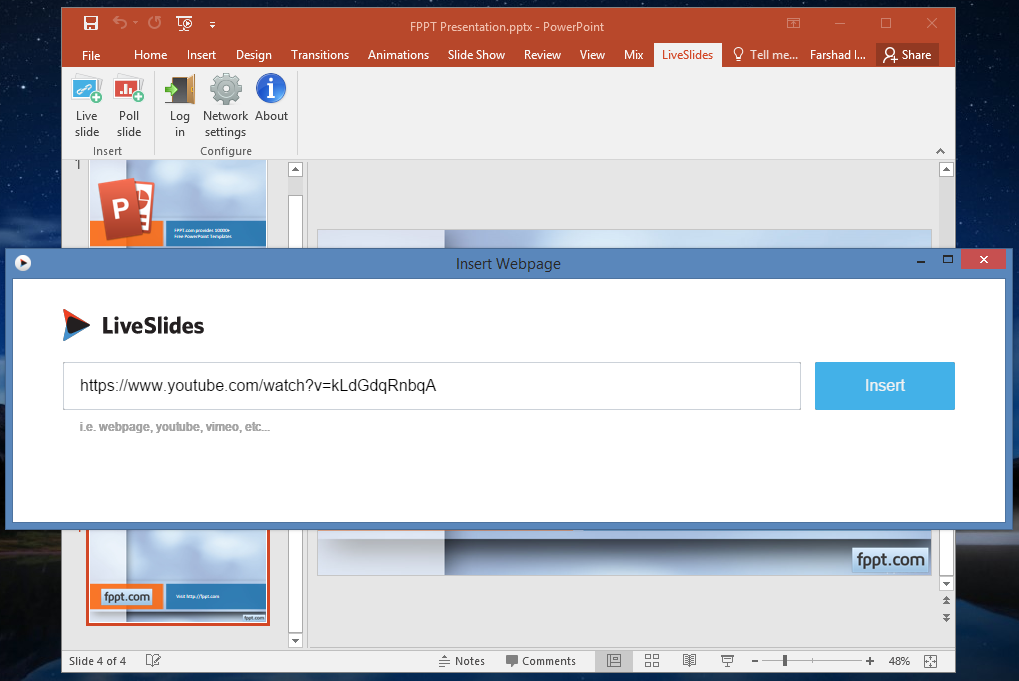Toggle the Comments pane

541,660
